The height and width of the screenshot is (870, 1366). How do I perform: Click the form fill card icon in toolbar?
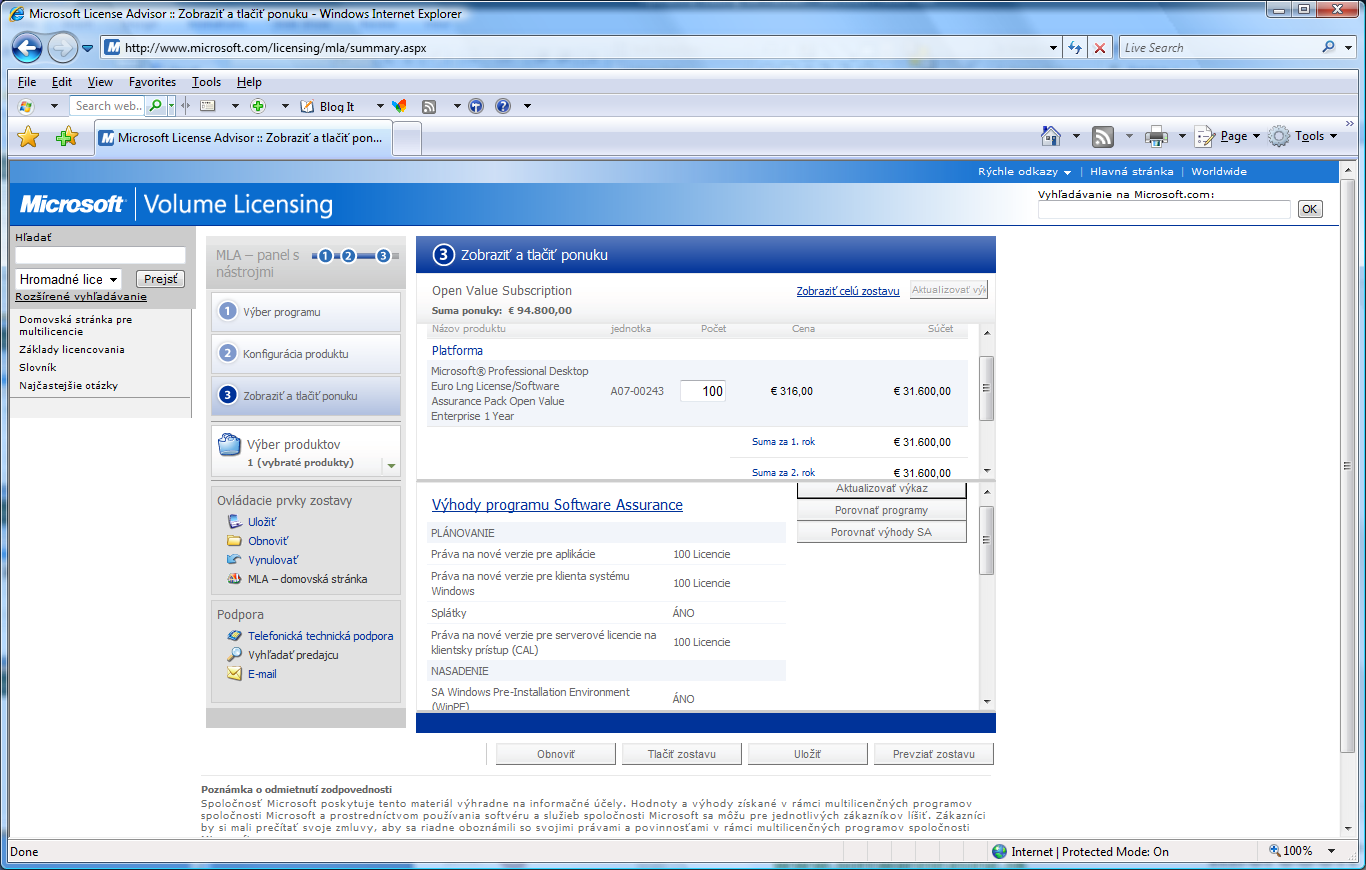tap(208, 106)
